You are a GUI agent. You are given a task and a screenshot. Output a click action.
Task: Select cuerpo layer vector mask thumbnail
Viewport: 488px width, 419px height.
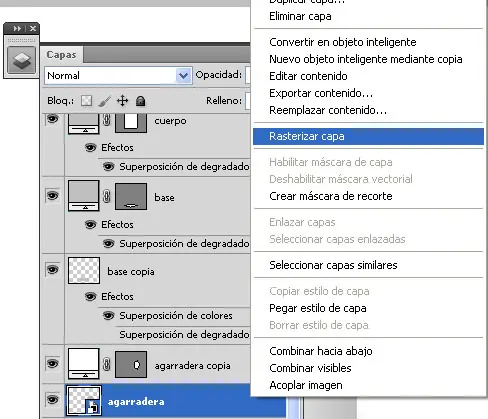tap(131, 123)
